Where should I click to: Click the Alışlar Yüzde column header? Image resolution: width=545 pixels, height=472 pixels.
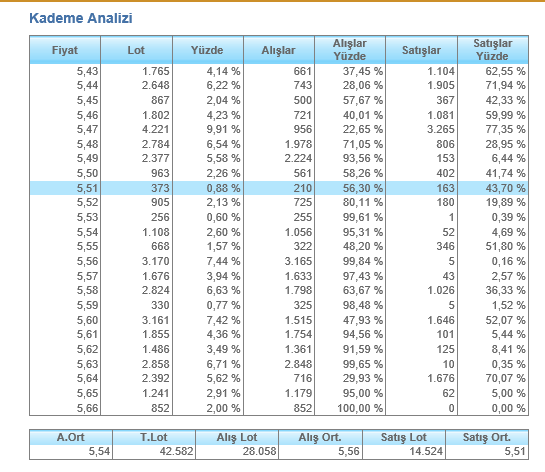point(350,50)
